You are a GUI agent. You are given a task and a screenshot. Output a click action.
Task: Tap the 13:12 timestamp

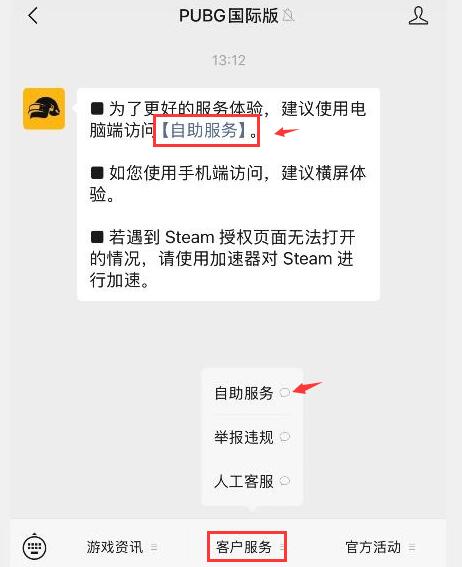pos(229,60)
